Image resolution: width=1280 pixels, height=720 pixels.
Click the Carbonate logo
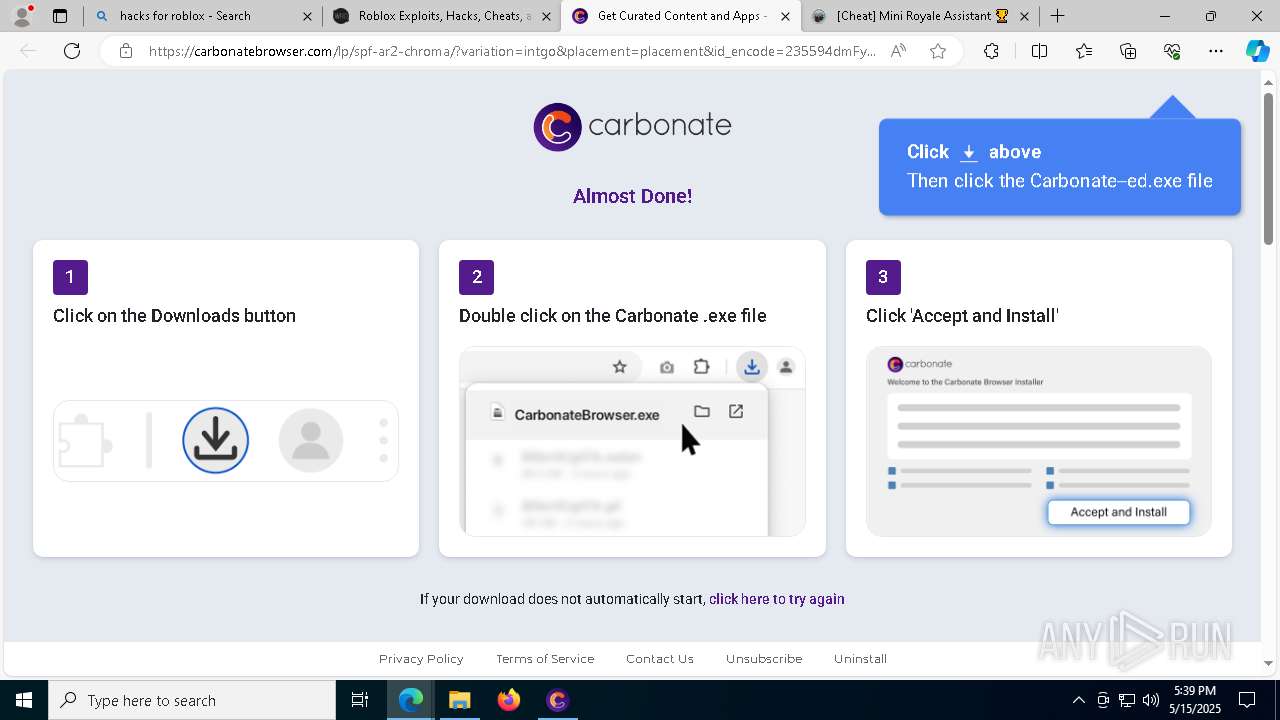pyautogui.click(x=632, y=127)
